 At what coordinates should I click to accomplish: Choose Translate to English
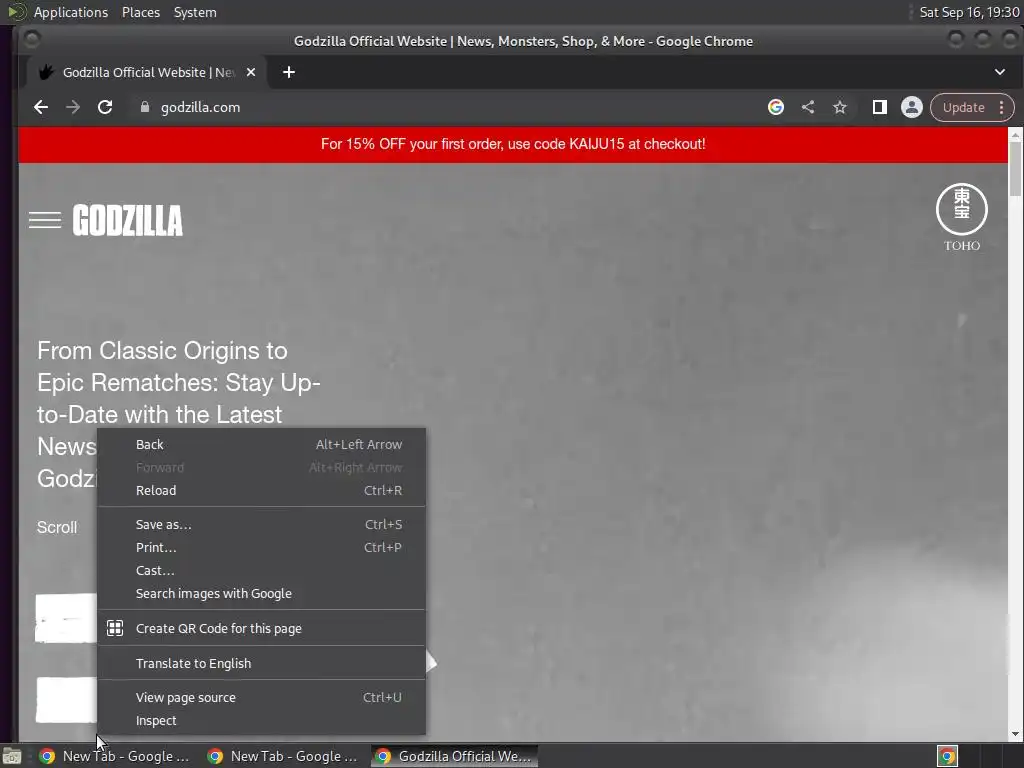click(x=261, y=664)
